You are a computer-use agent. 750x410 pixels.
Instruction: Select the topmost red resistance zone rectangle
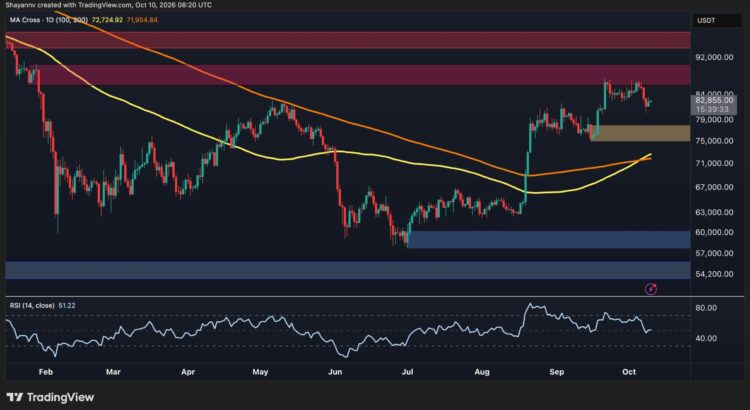click(x=348, y=40)
